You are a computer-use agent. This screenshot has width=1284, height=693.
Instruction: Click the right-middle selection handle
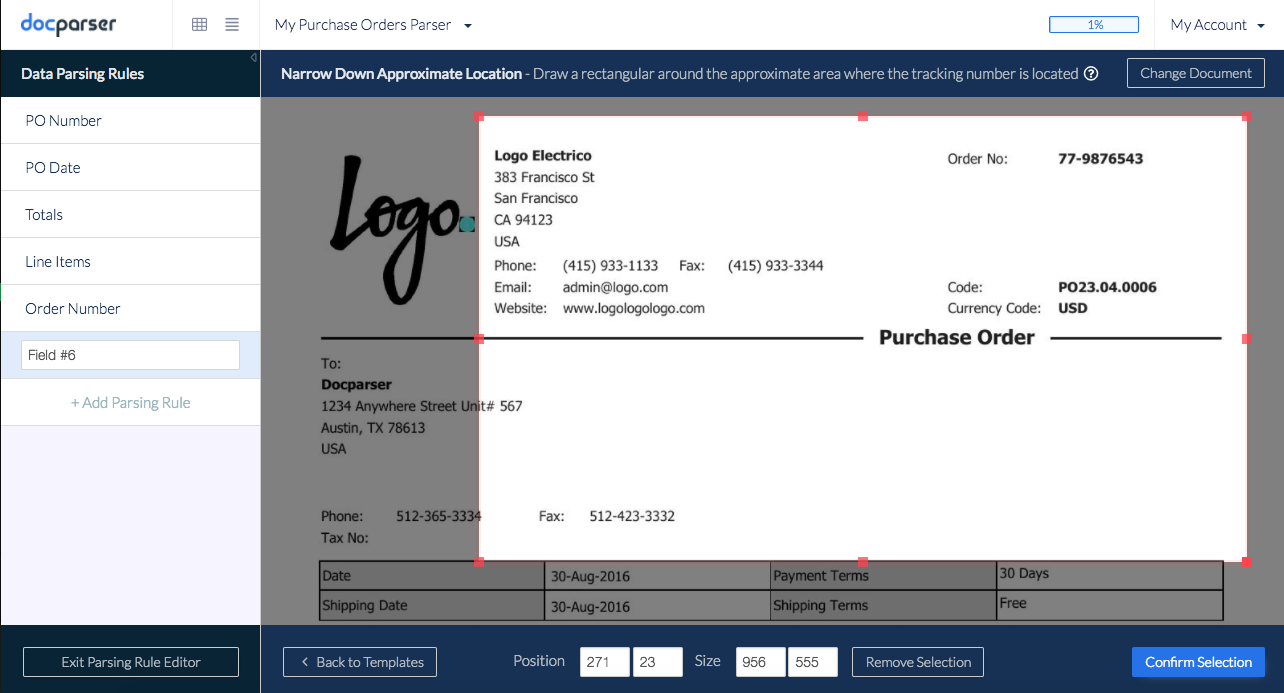pos(1246,339)
